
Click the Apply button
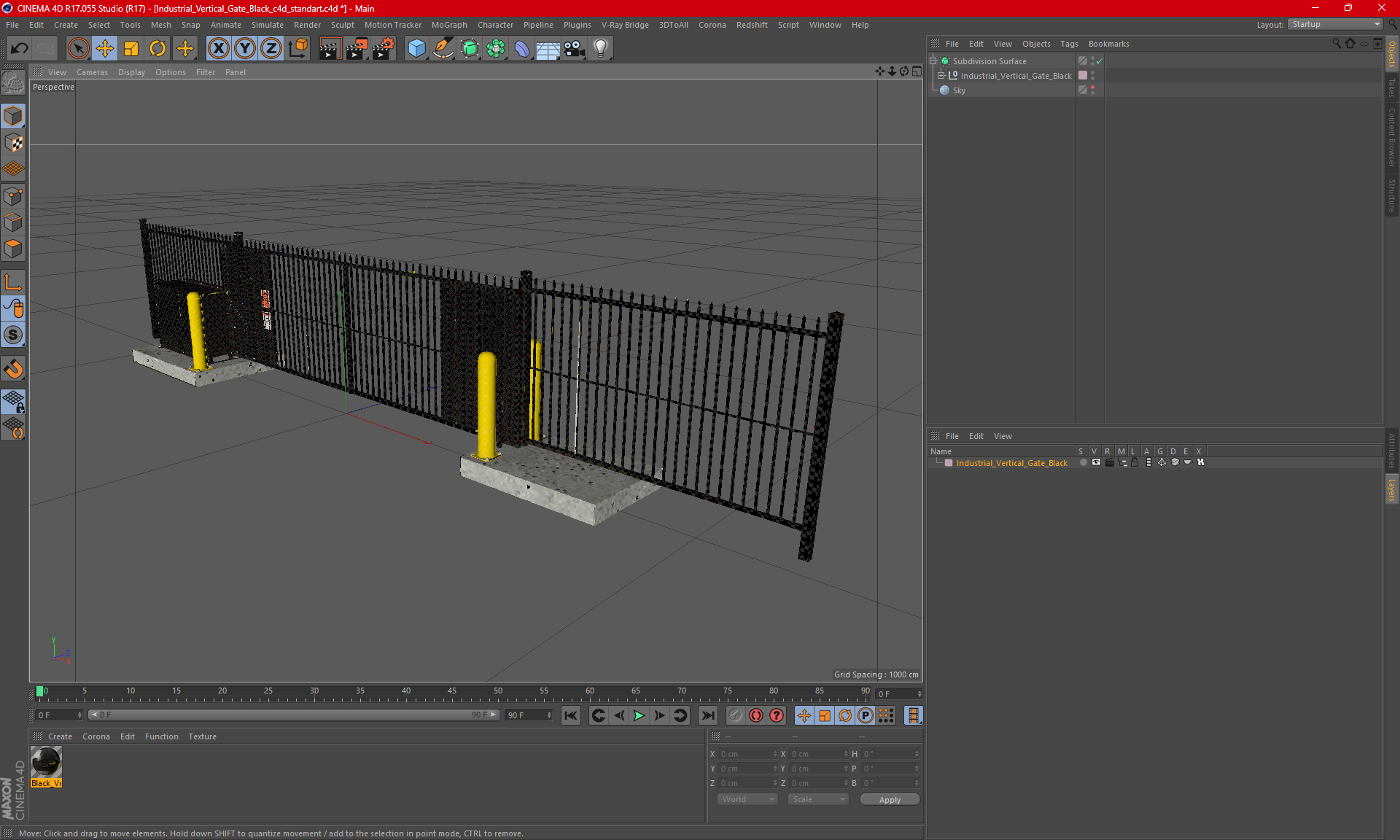coord(890,800)
